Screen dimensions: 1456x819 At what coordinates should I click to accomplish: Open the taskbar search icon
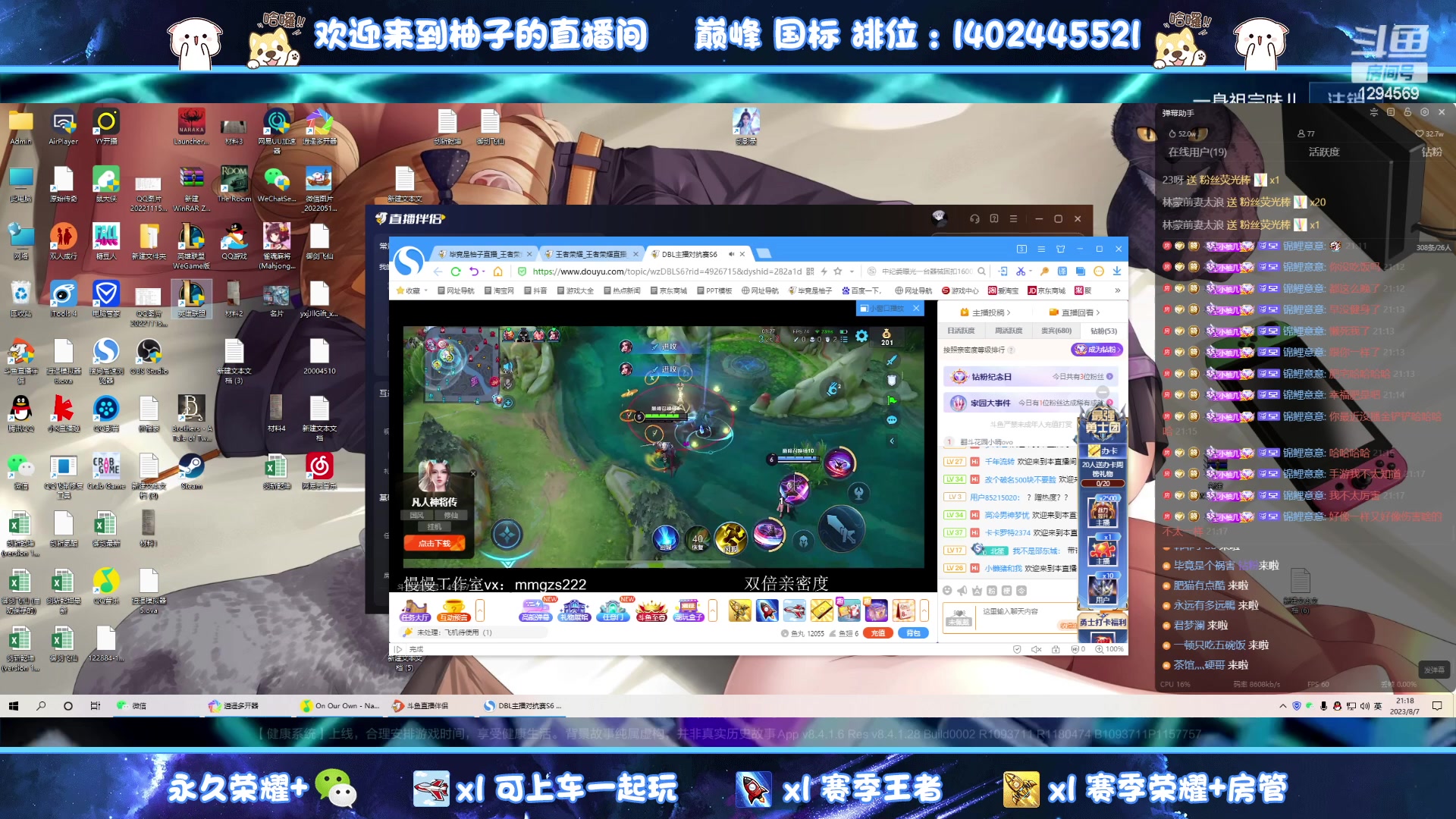41,705
